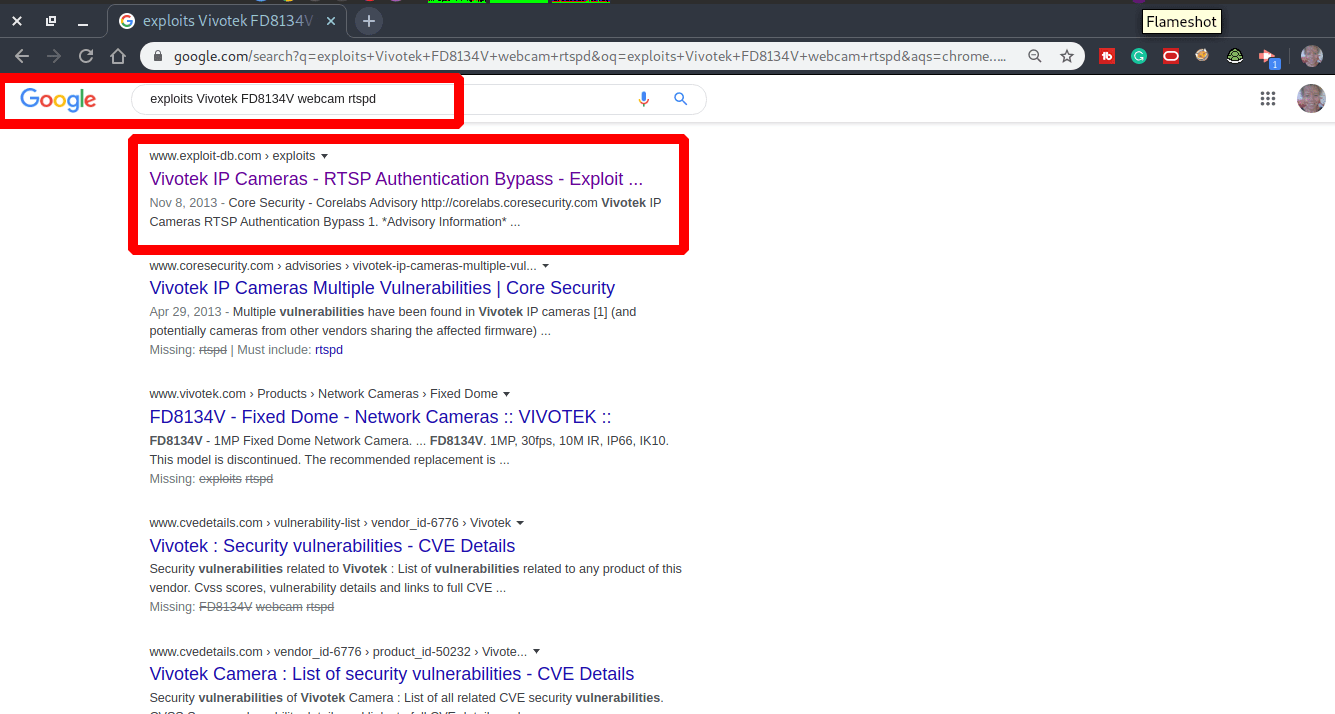Open 'Vivotek Camera : List of security vulnerabilities'
The width and height of the screenshot is (1335, 714).
pyautogui.click(x=392, y=674)
